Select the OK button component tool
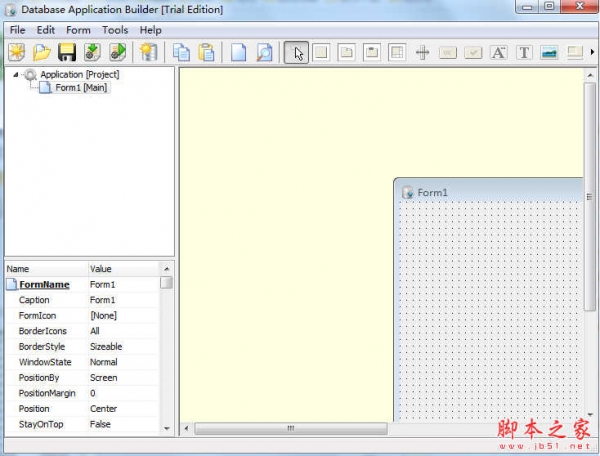 (x=448, y=52)
